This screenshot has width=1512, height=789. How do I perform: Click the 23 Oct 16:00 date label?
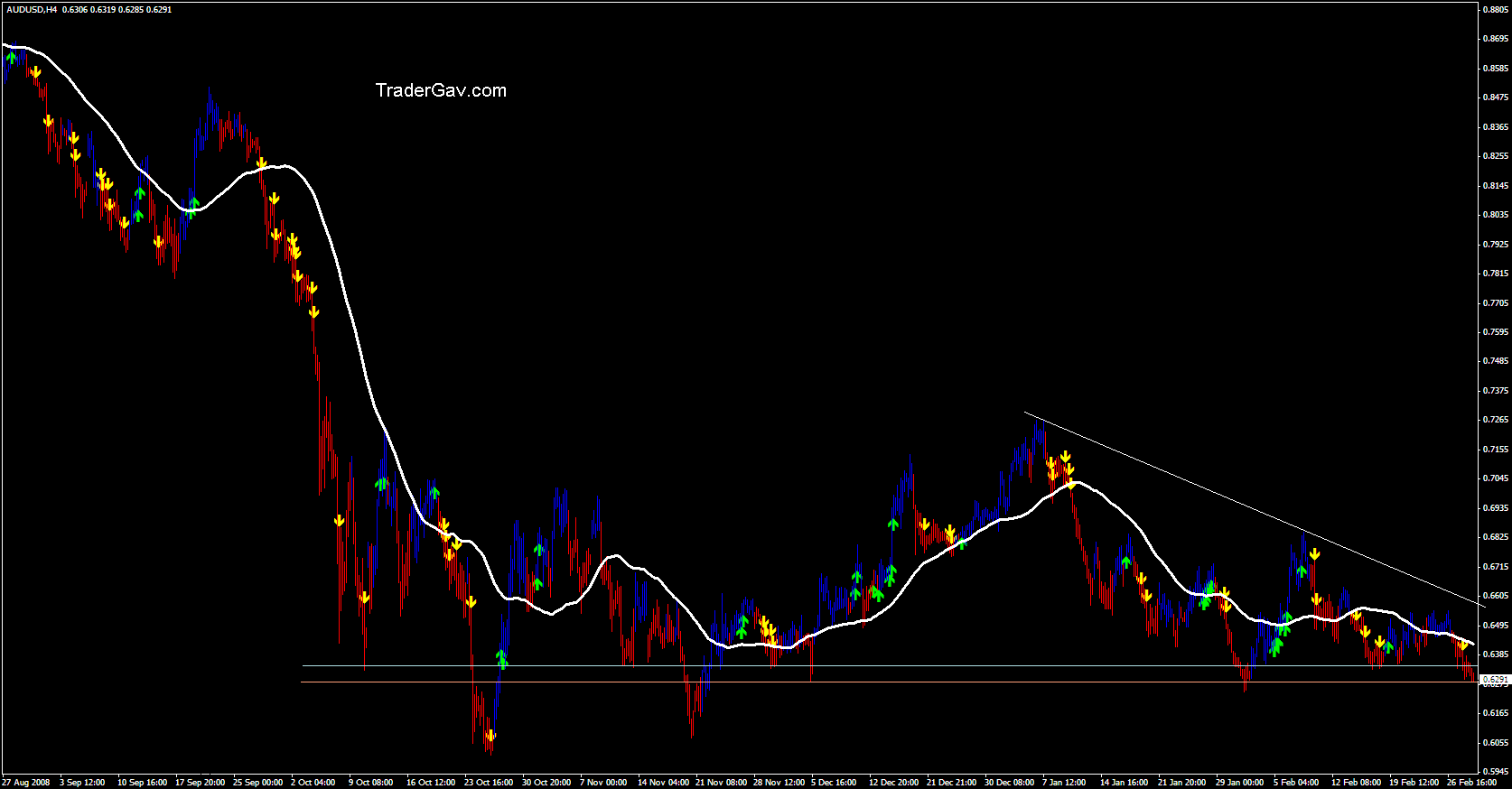tap(489, 783)
